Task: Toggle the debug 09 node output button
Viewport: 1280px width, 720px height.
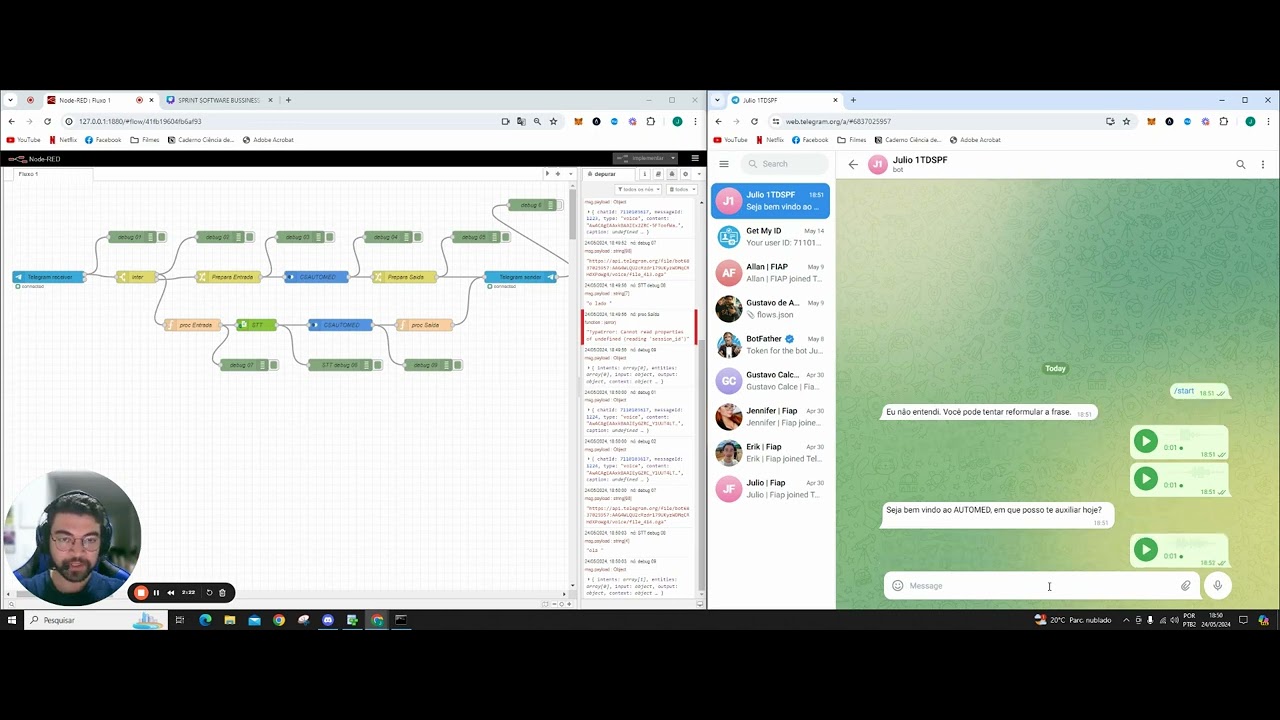Action: [458, 365]
